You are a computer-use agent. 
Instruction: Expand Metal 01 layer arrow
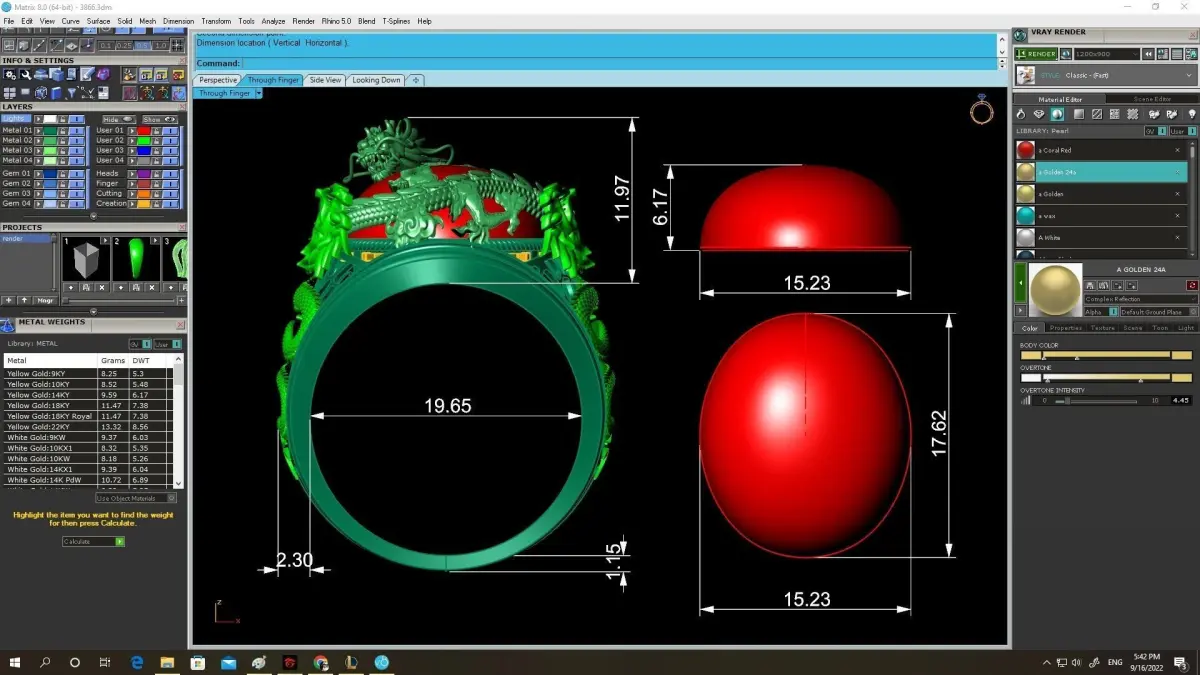tap(38, 131)
